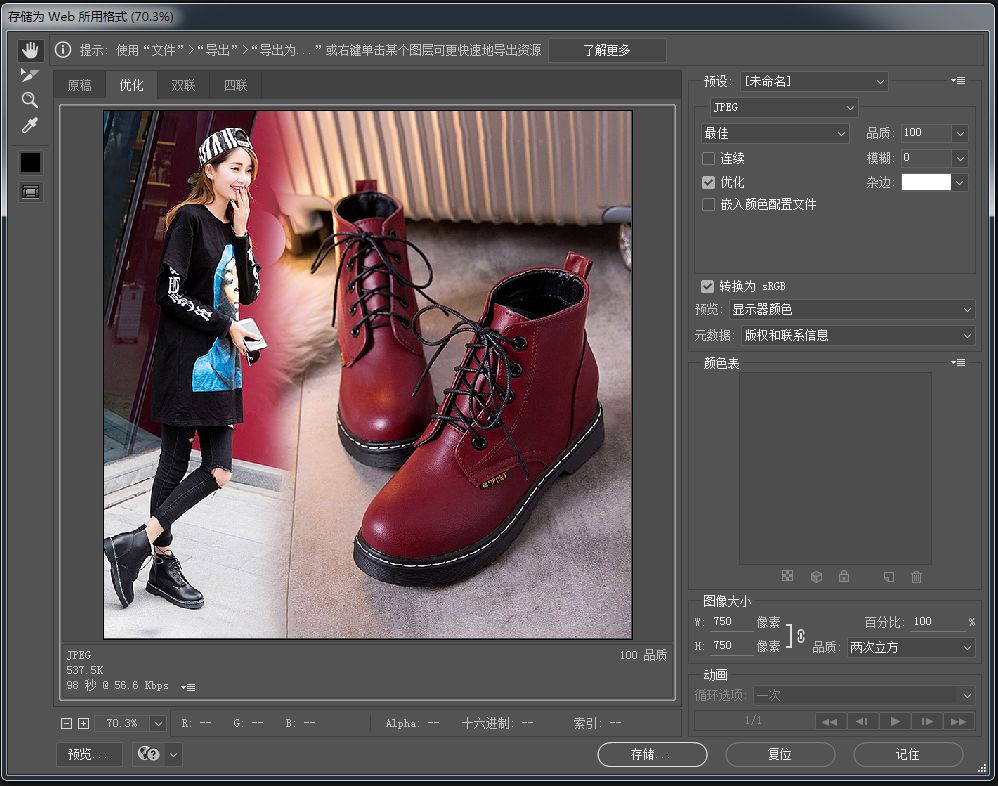Screen dimensions: 998x786
Task: Select the Slice Select tool
Action: (30, 75)
